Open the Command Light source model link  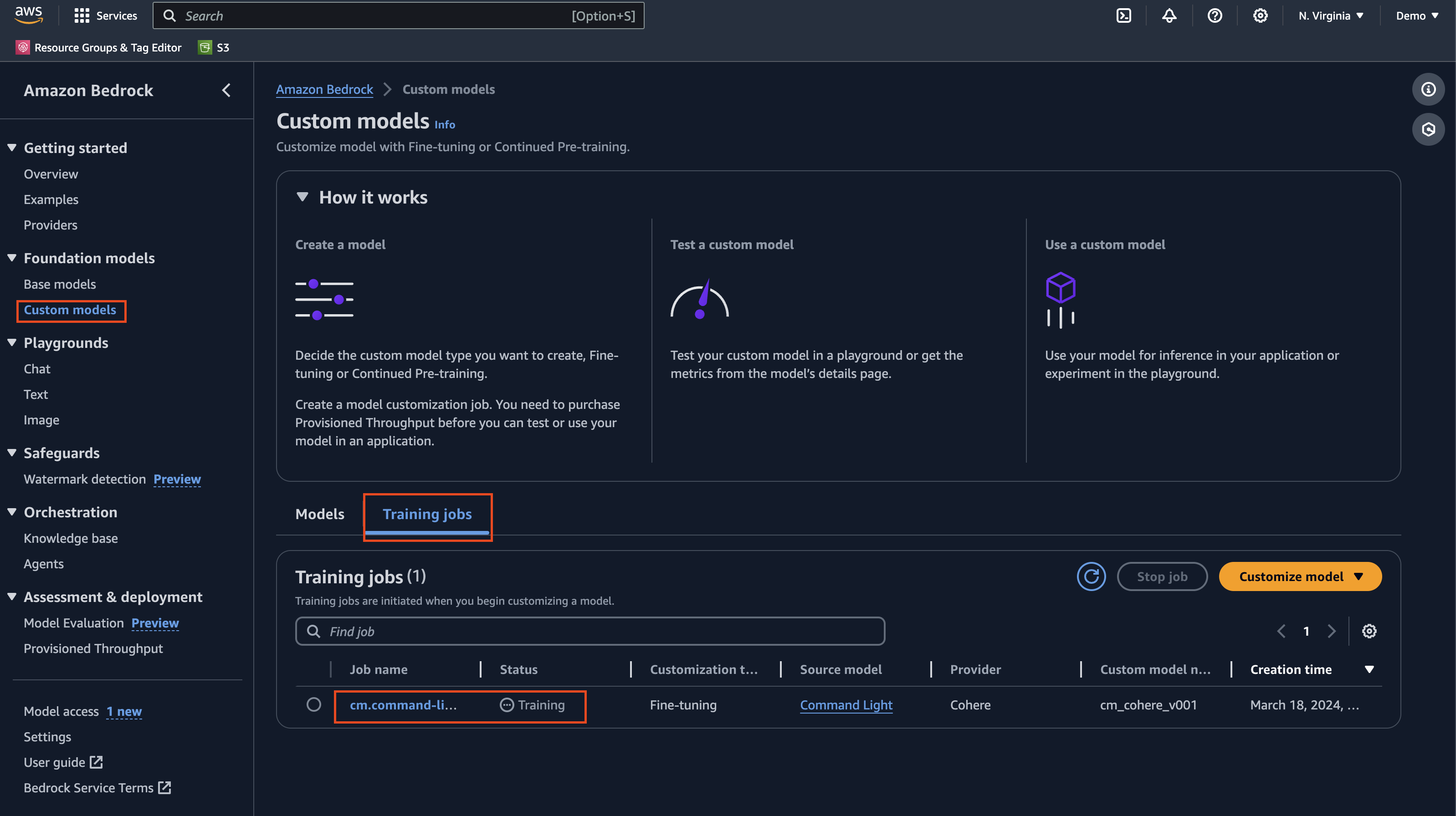[846, 705]
